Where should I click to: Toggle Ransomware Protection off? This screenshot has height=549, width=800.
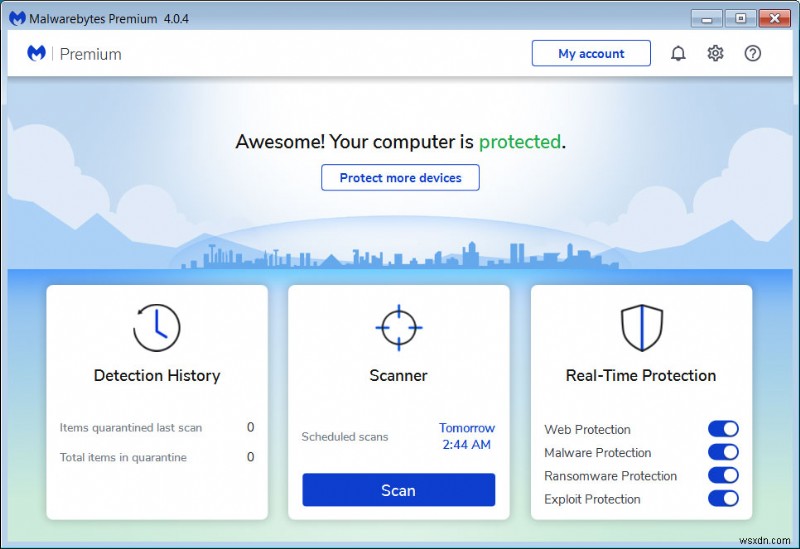[x=723, y=476]
